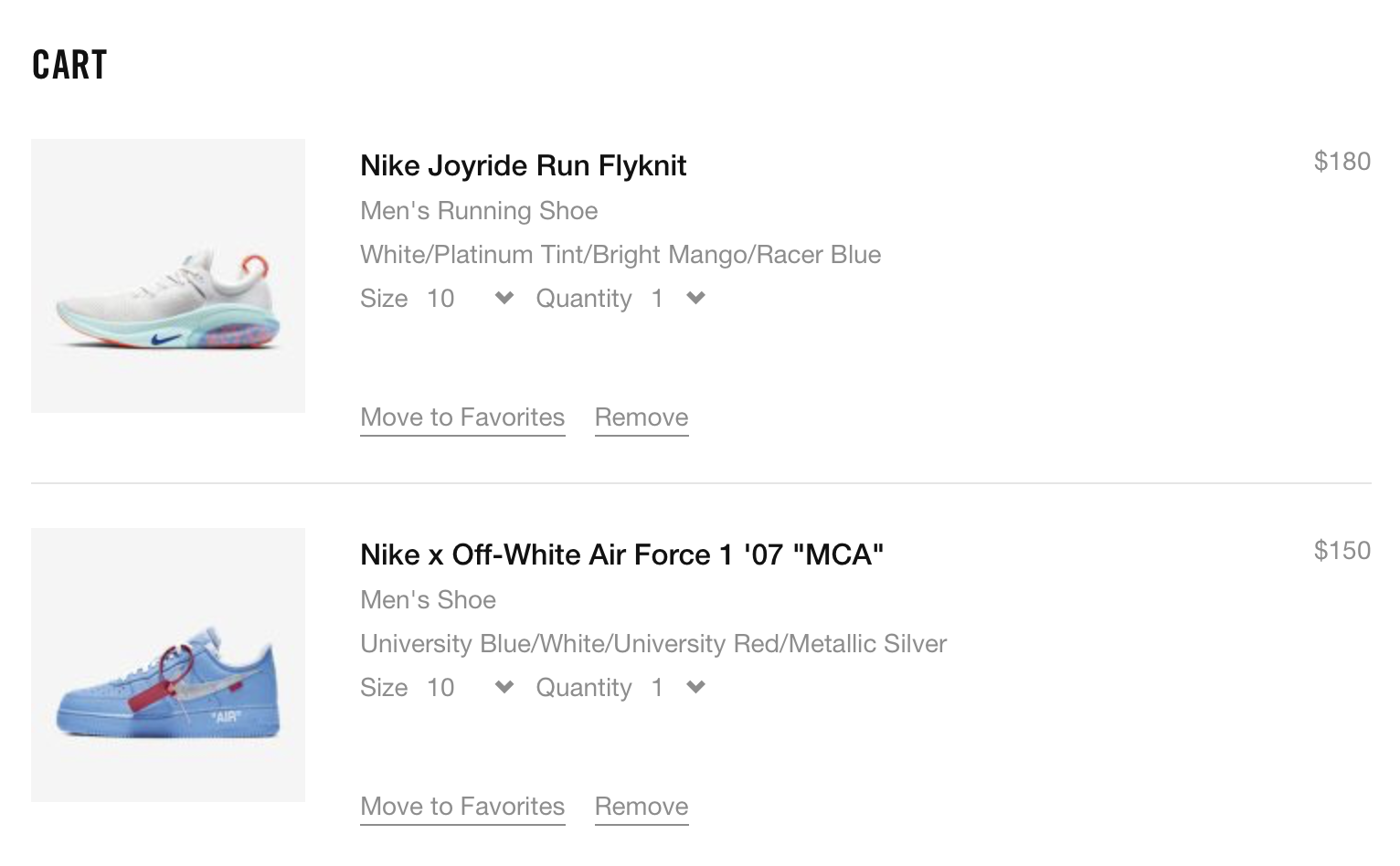This screenshot has width=1400, height=866.
Task: Click the Nike Joyride Run Flyknit product title
Action: pos(523,165)
